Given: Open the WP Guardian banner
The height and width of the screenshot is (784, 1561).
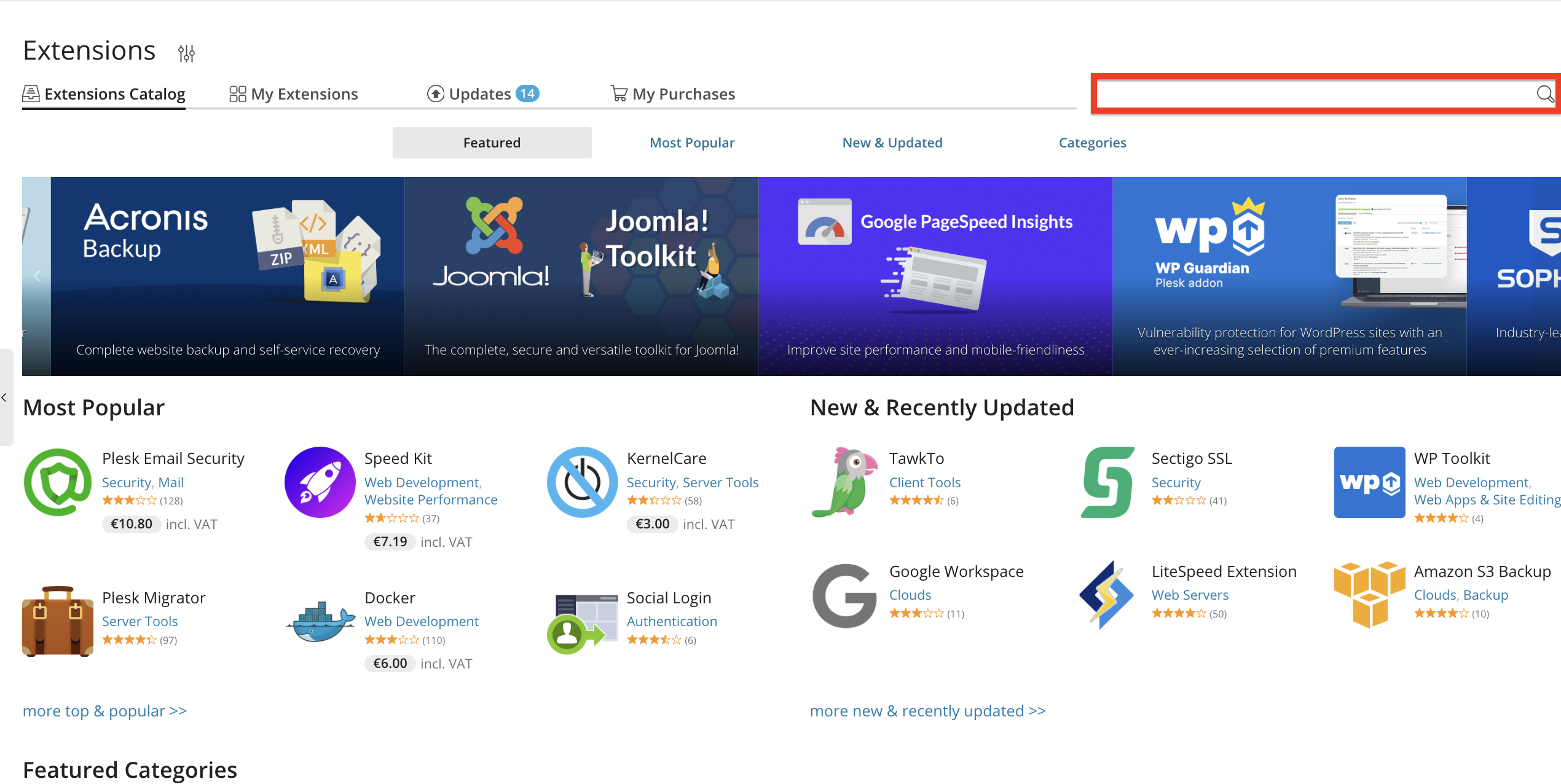Looking at the screenshot, I should click(x=1290, y=276).
